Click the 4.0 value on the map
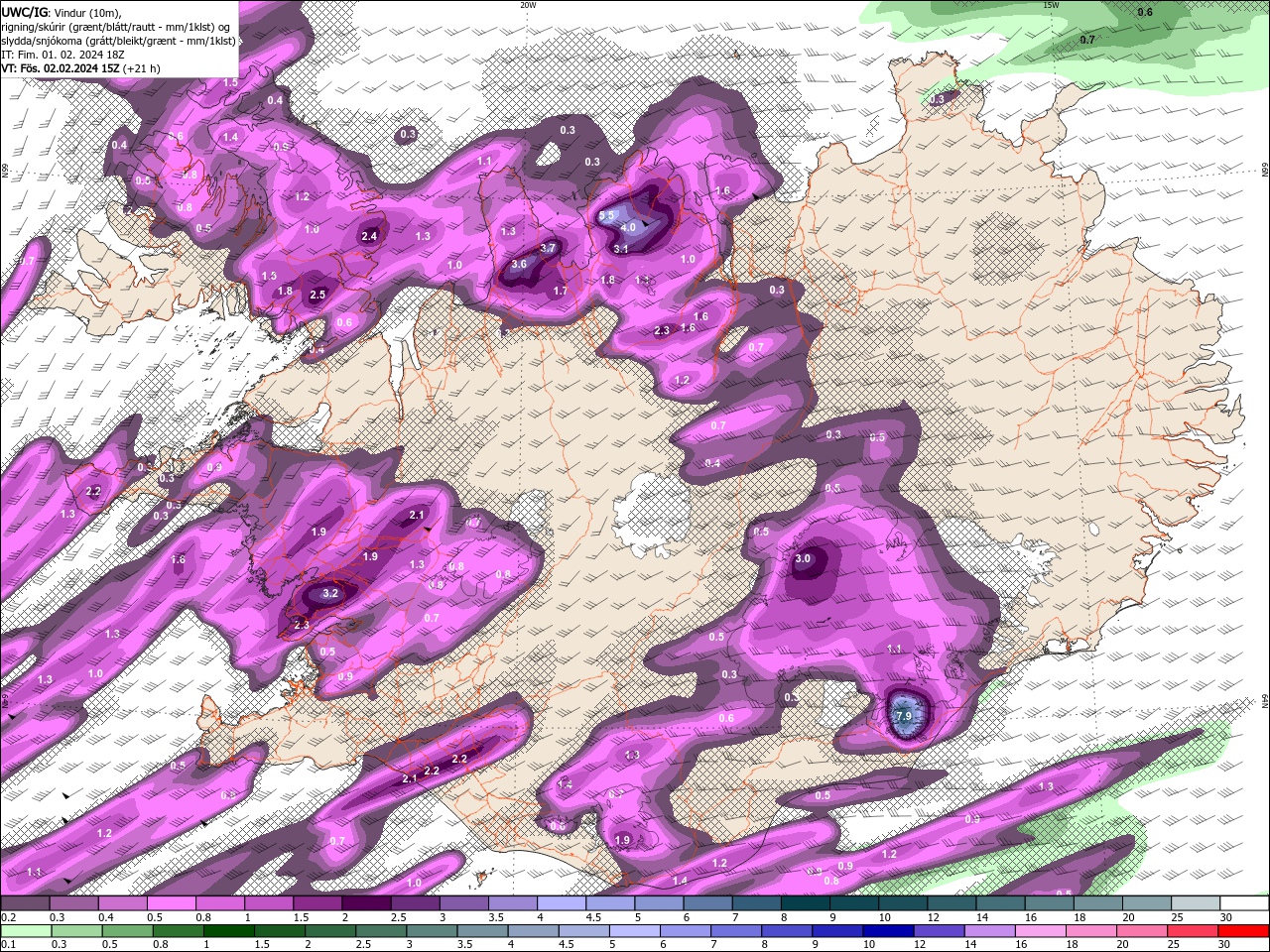Screen dimensions: 1270x952 (x=628, y=227)
